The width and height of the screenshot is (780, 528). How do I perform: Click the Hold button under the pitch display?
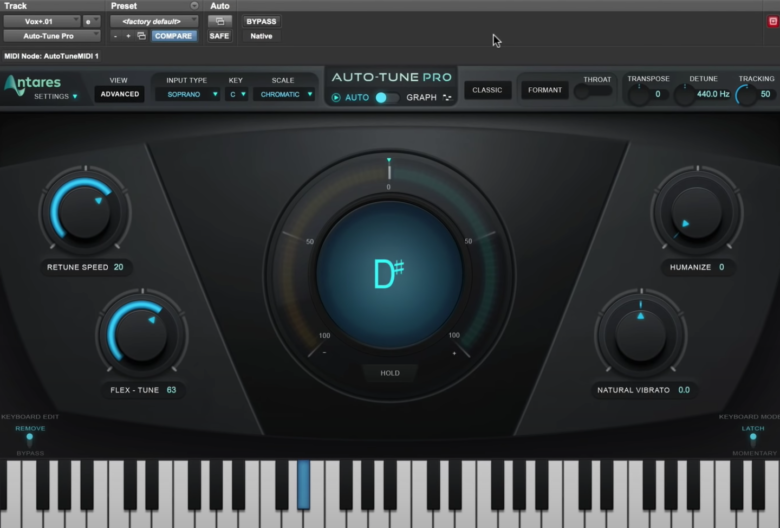pos(390,373)
